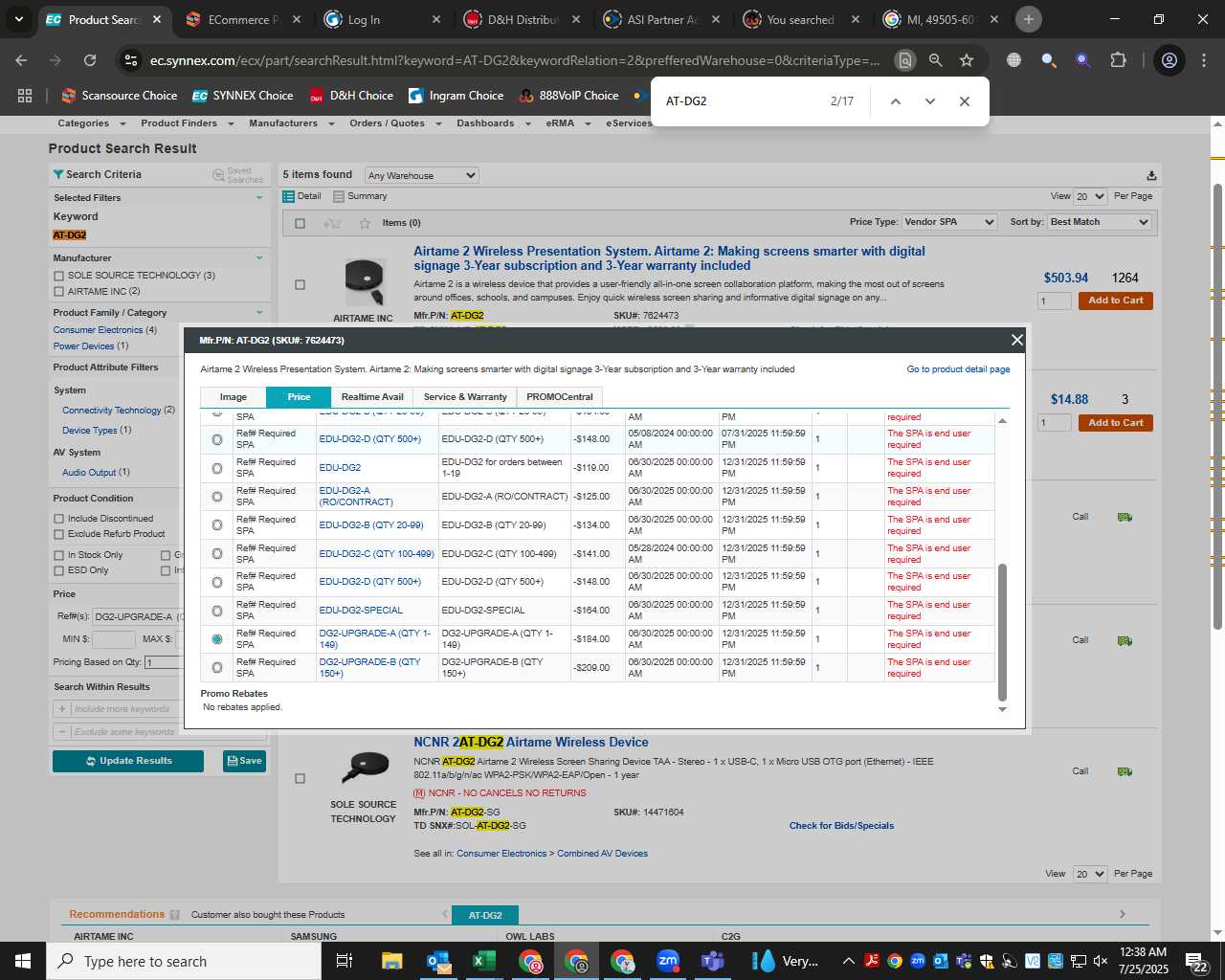Check the AIRTAME INC manufacturer filter
1225x980 pixels.
pyautogui.click(x=59, y=292)
